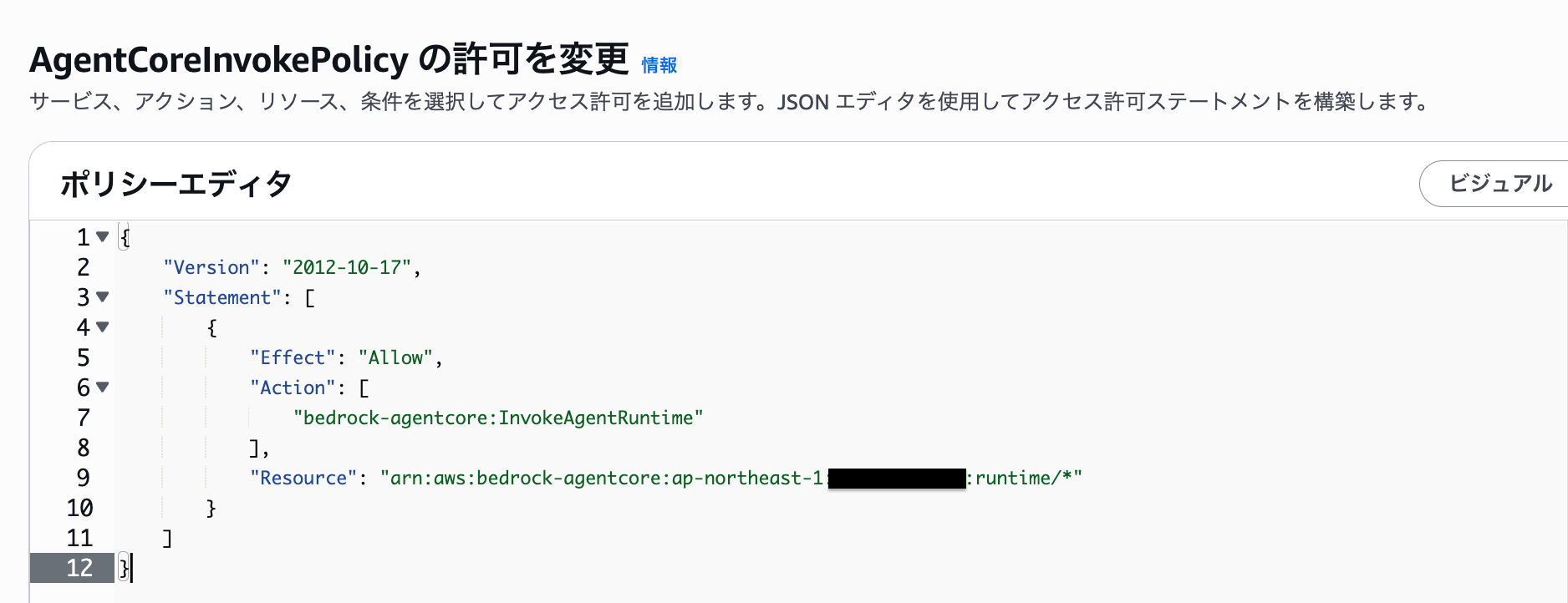
Task: Click the runtime/* end of the resource ARN
Action: coord(1023,478)
